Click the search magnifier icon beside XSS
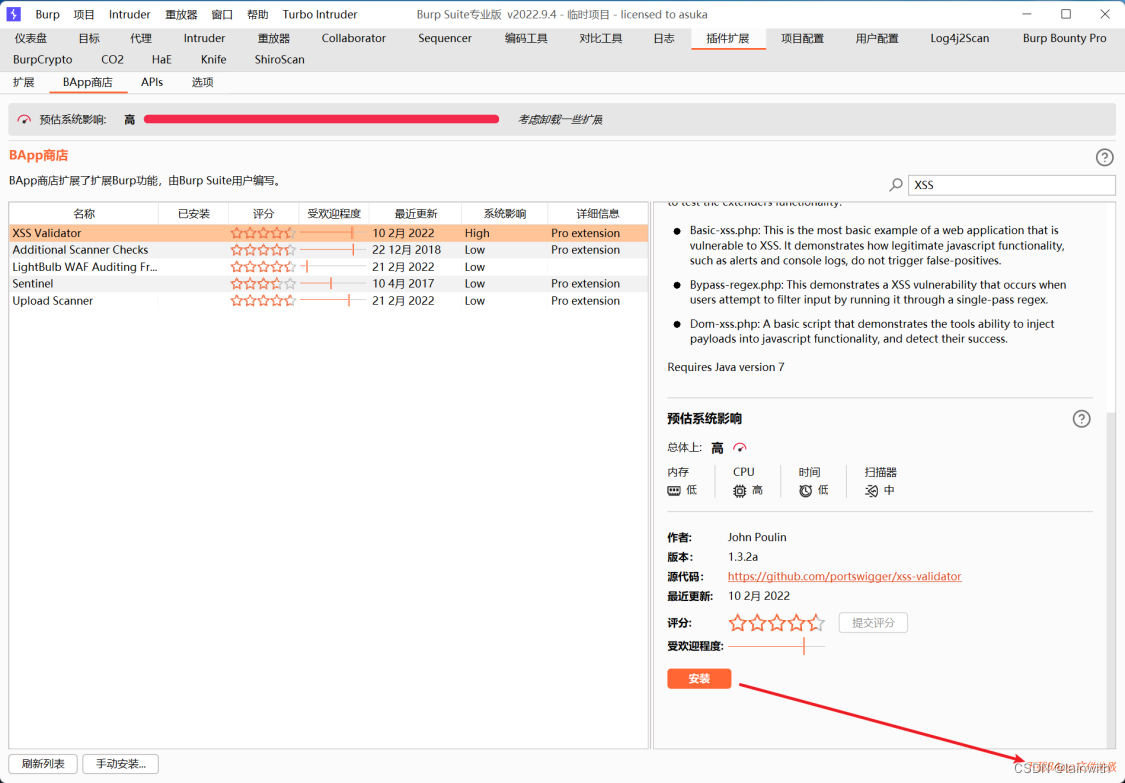1125x783 pixels. tap(895, 185)
